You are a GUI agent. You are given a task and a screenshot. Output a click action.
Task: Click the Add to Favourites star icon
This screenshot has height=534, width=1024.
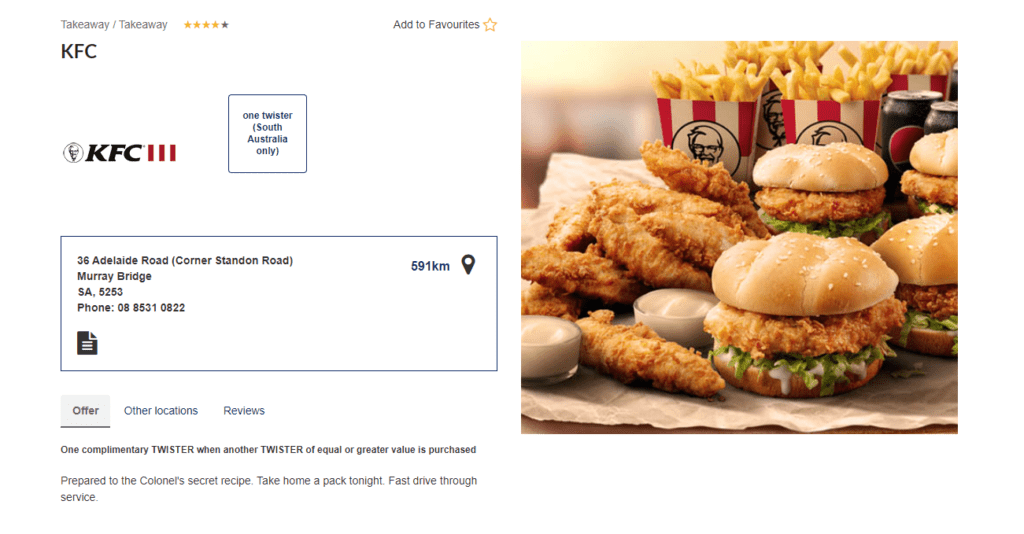490,25
